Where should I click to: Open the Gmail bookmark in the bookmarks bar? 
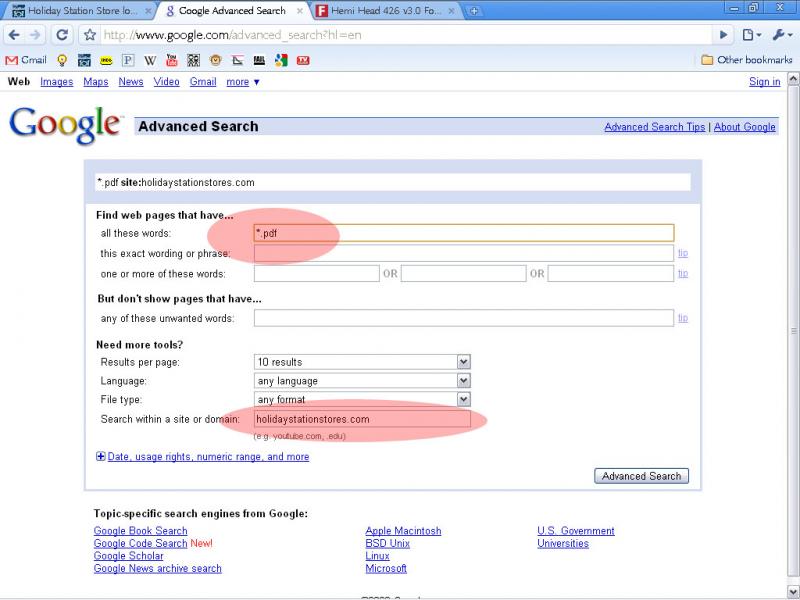[26, 60]
